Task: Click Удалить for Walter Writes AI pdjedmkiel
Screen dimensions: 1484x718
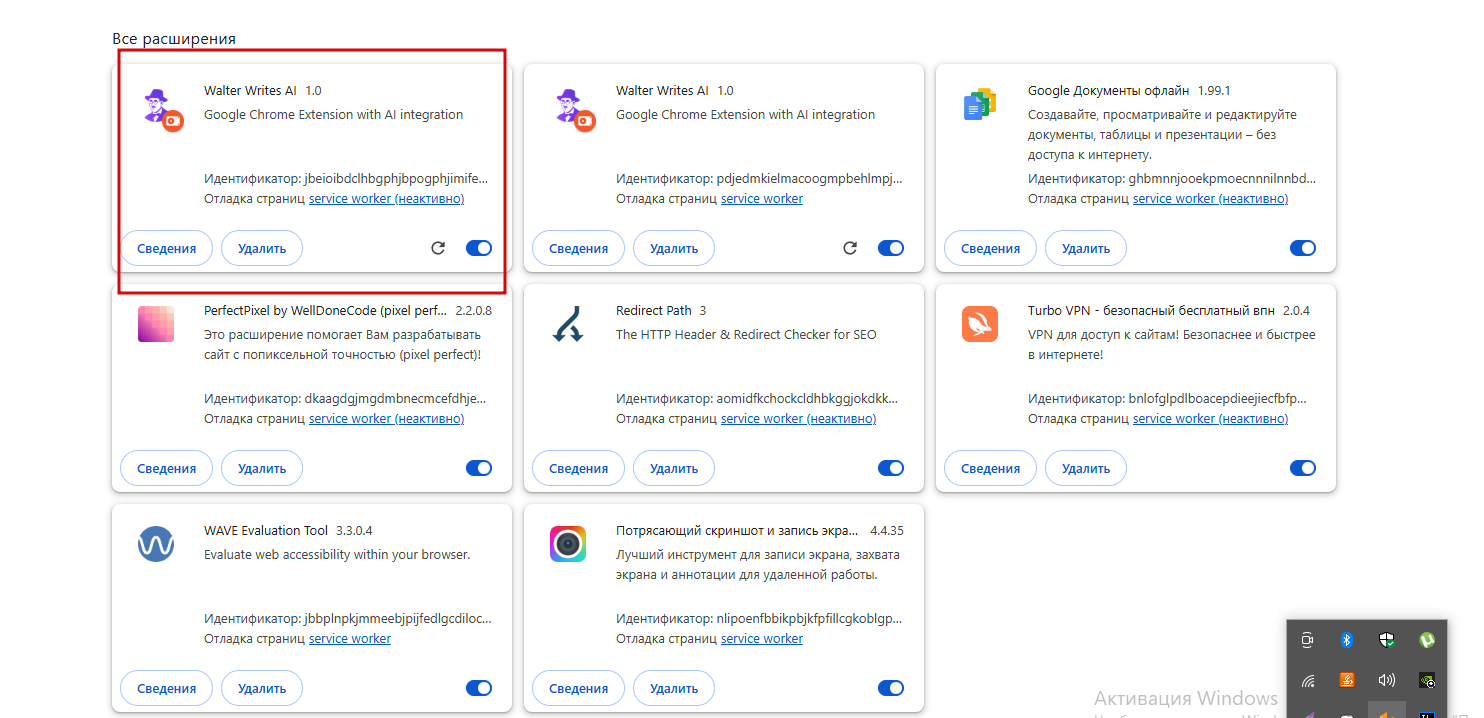Action: (x=674, y=248)
